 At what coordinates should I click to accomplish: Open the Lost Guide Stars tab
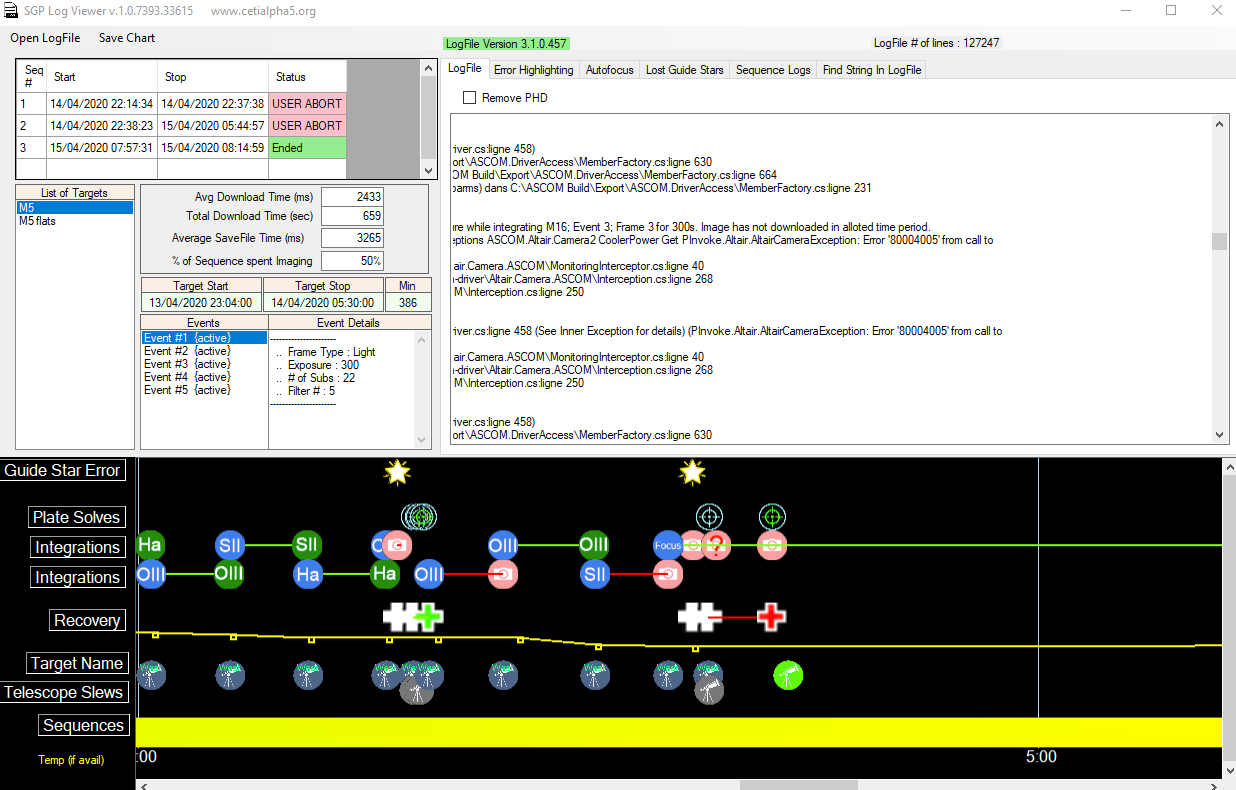(685, 70)
